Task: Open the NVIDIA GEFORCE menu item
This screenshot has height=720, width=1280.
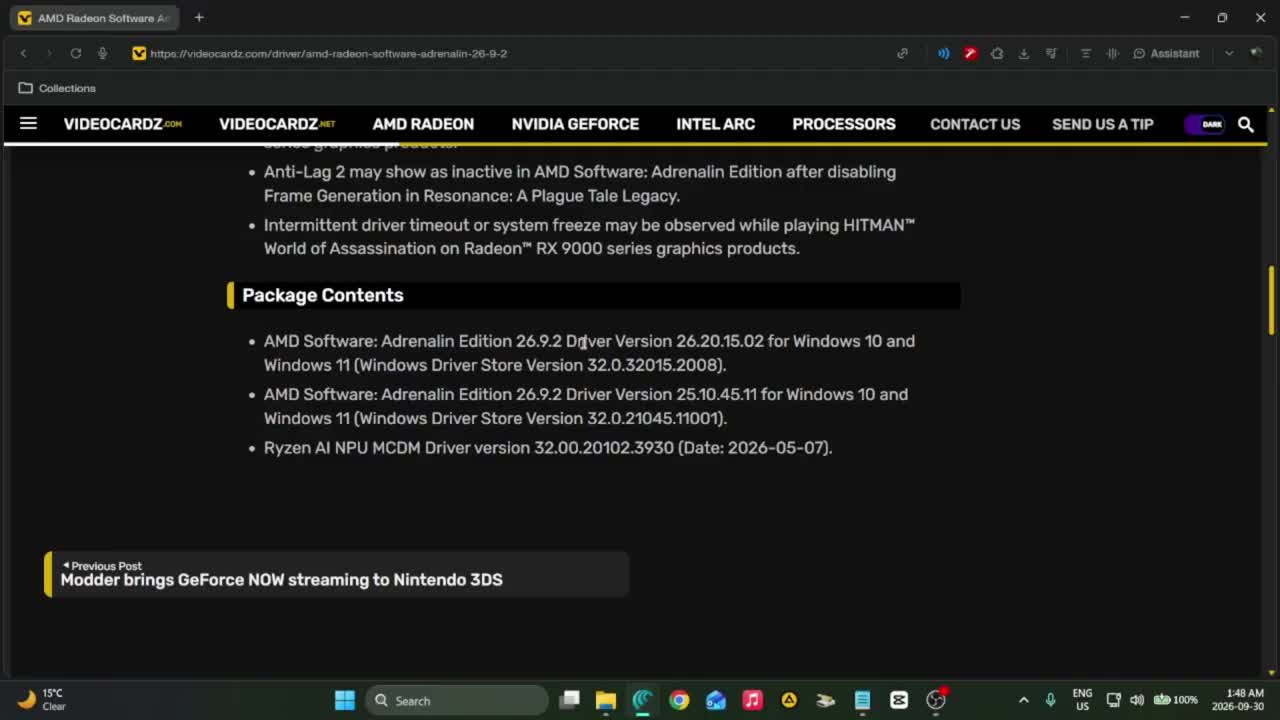Action: pos(575,124)
